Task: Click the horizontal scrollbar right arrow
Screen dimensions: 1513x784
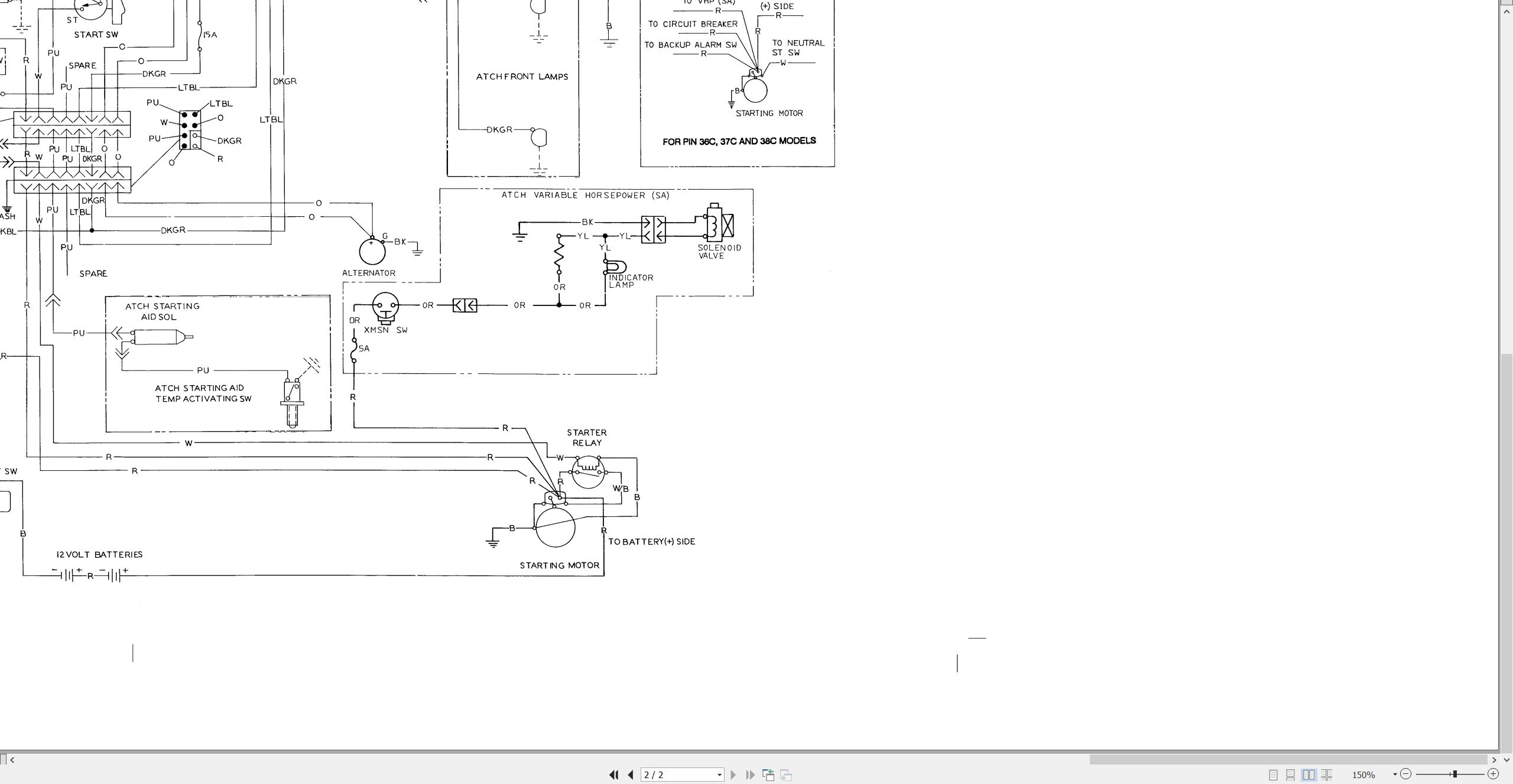Action: click(1494, 760)
